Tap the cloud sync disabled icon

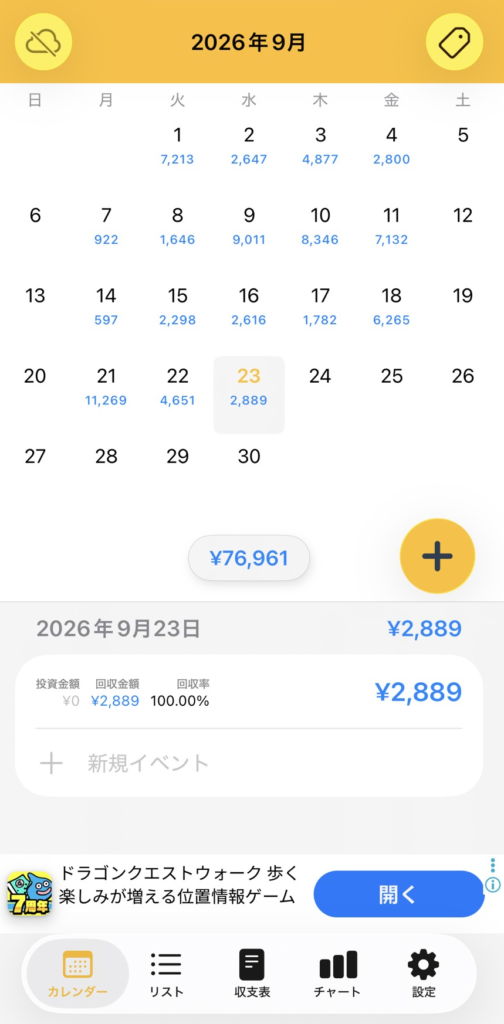tap(43, 42)
